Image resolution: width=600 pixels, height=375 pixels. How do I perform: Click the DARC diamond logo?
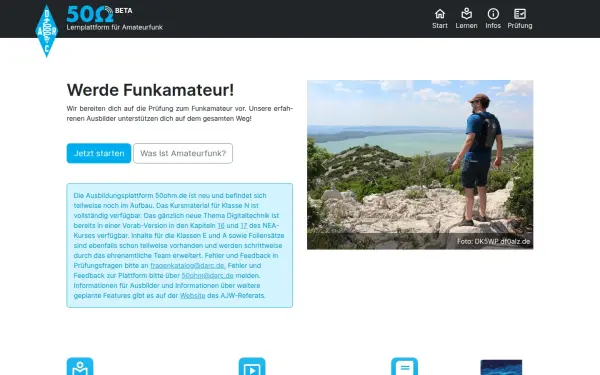46,31
